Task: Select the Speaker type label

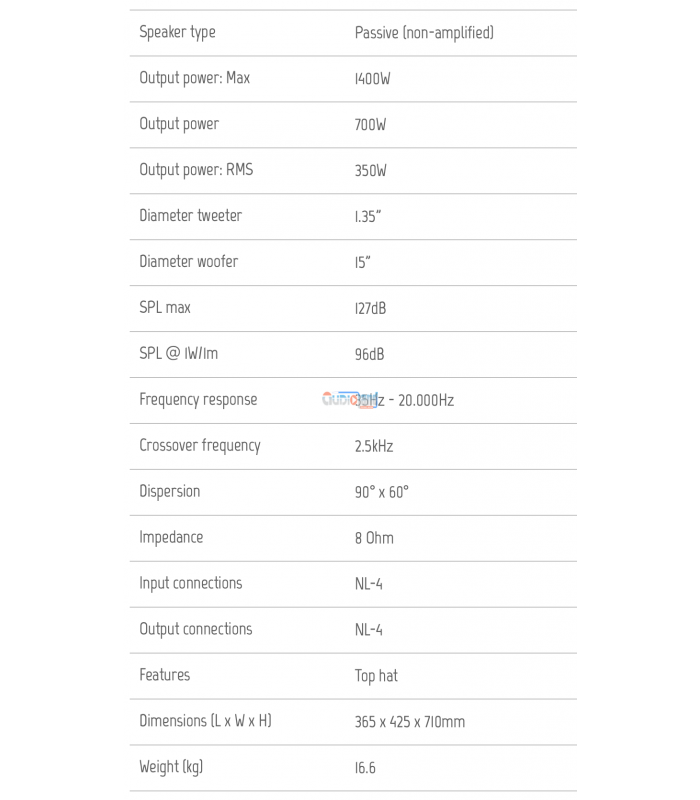Action: click(x=178, y=33)
